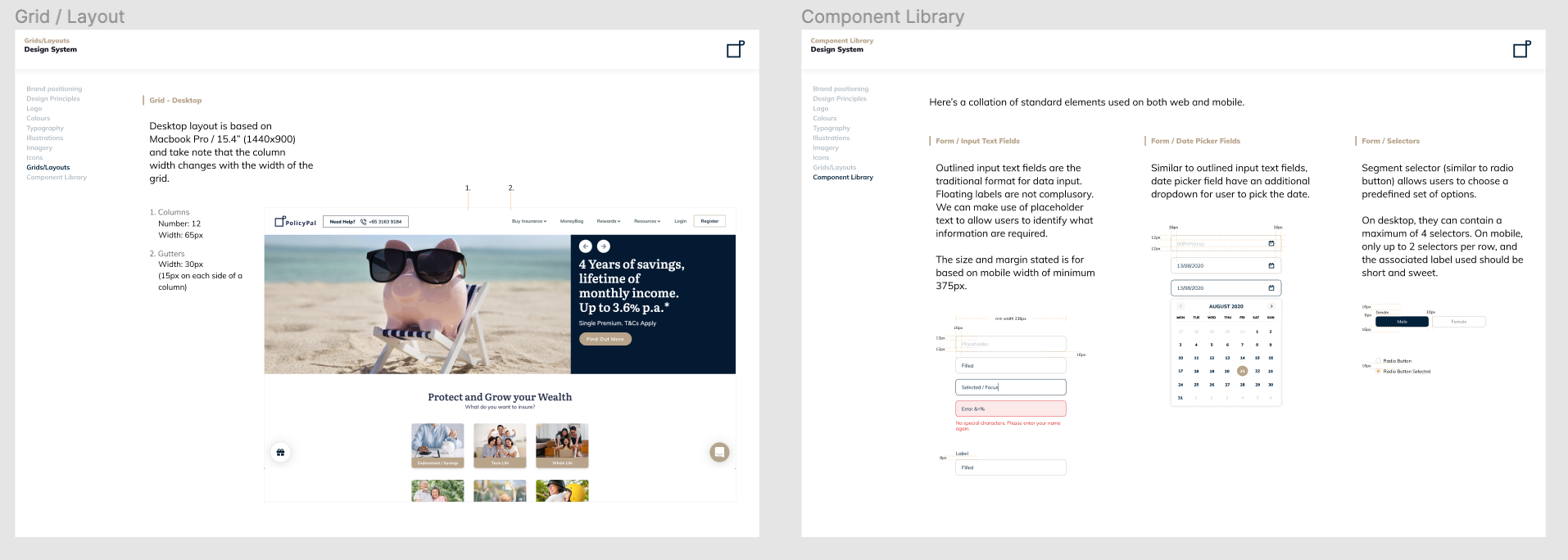Open Icons in Component Library sidebar
Image resolution: width=1568 pixels, height=560 pixels.
(x=821, y=158)
